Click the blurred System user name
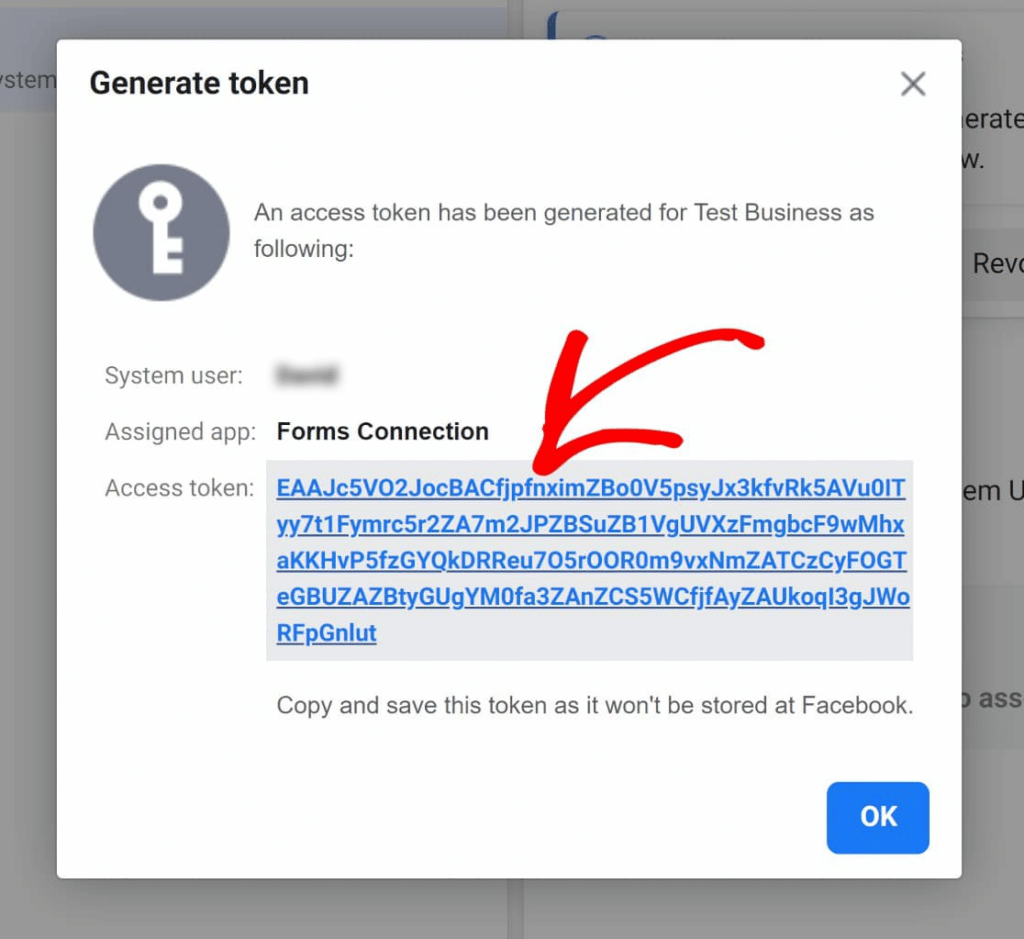The height and width of the screenshot is (939, 1024). (x=307, y=375)
